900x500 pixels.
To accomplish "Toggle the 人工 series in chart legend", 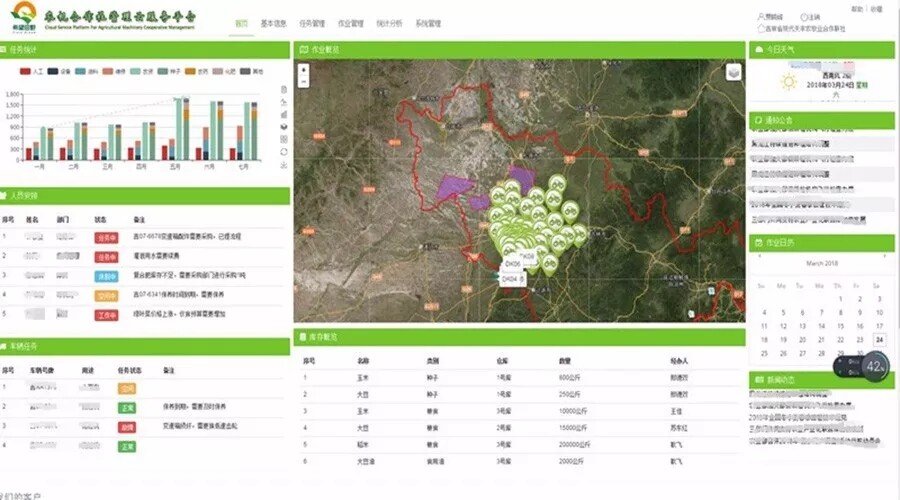I will point(32,71).
